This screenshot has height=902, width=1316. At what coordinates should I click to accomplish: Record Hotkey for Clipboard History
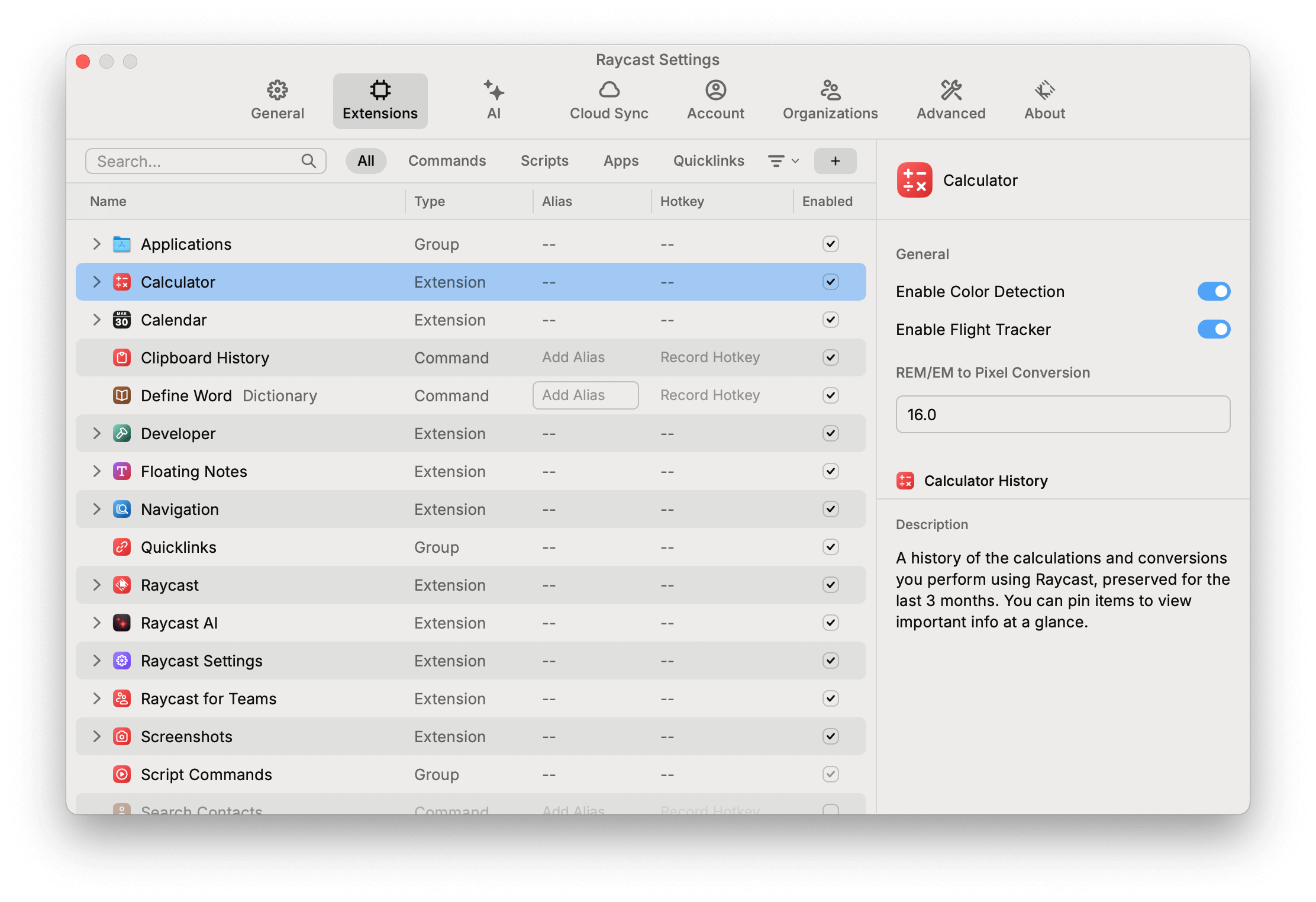click(x=709, y=357)
